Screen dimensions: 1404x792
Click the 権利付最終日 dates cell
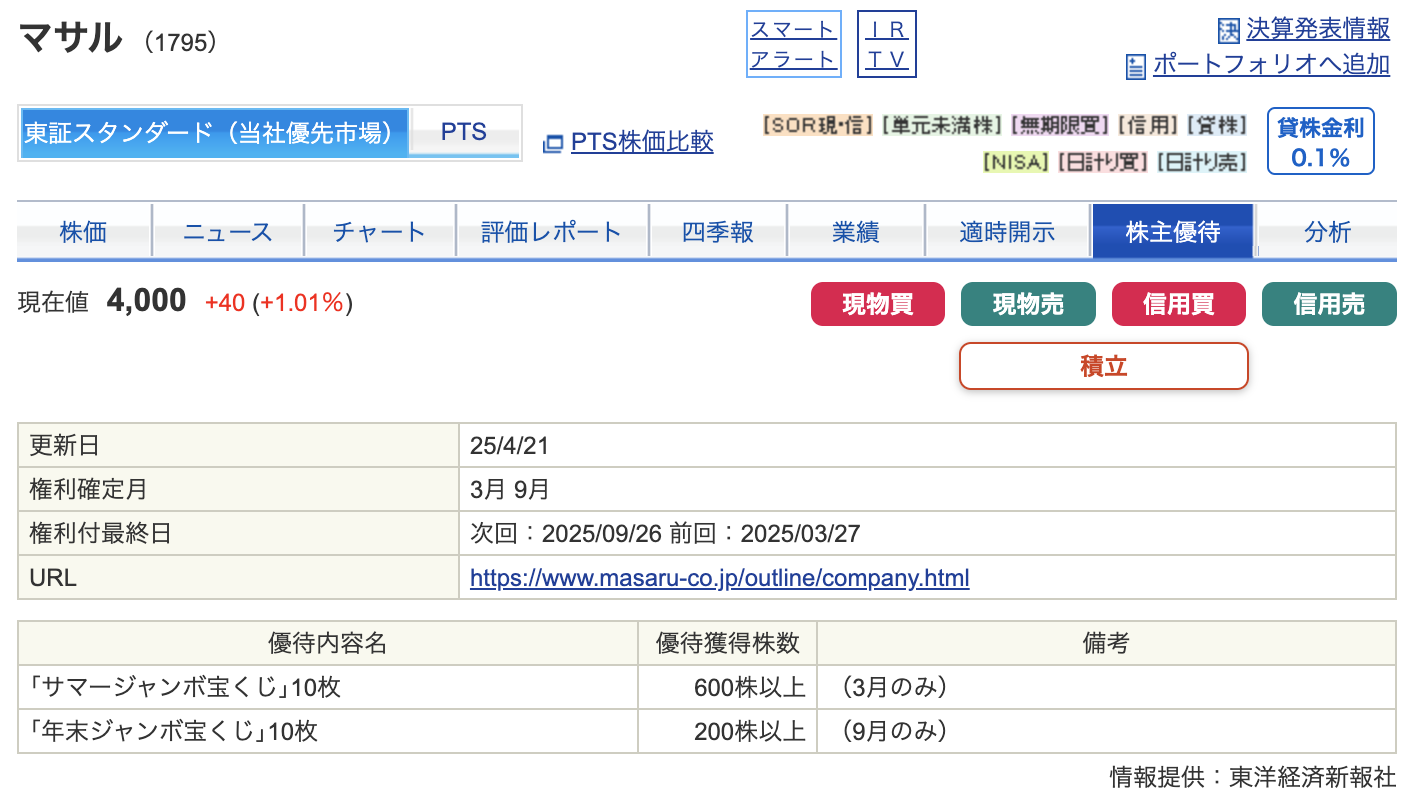click(927, 534)
